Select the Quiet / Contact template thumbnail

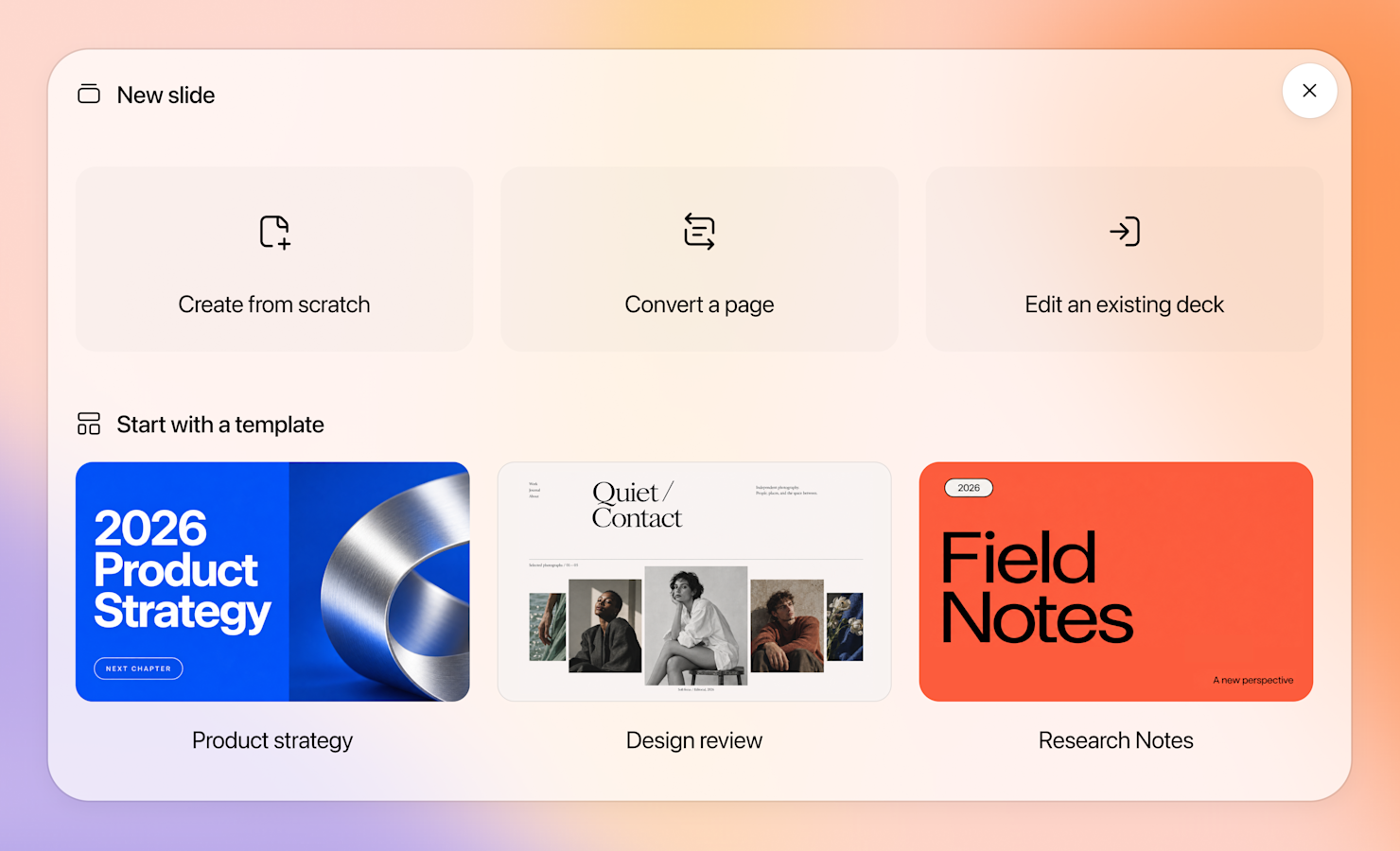pos(694,582)
